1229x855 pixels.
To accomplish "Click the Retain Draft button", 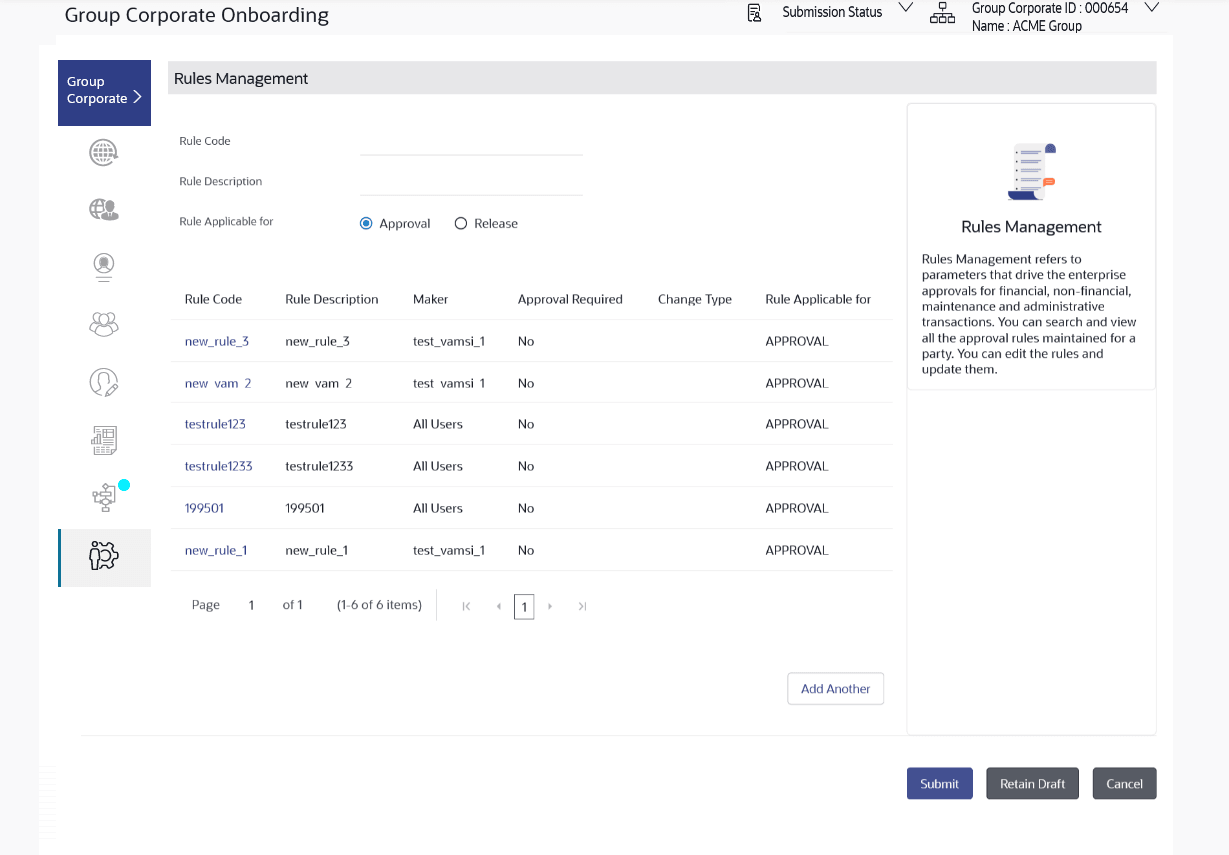I will tap(1033, 784).
